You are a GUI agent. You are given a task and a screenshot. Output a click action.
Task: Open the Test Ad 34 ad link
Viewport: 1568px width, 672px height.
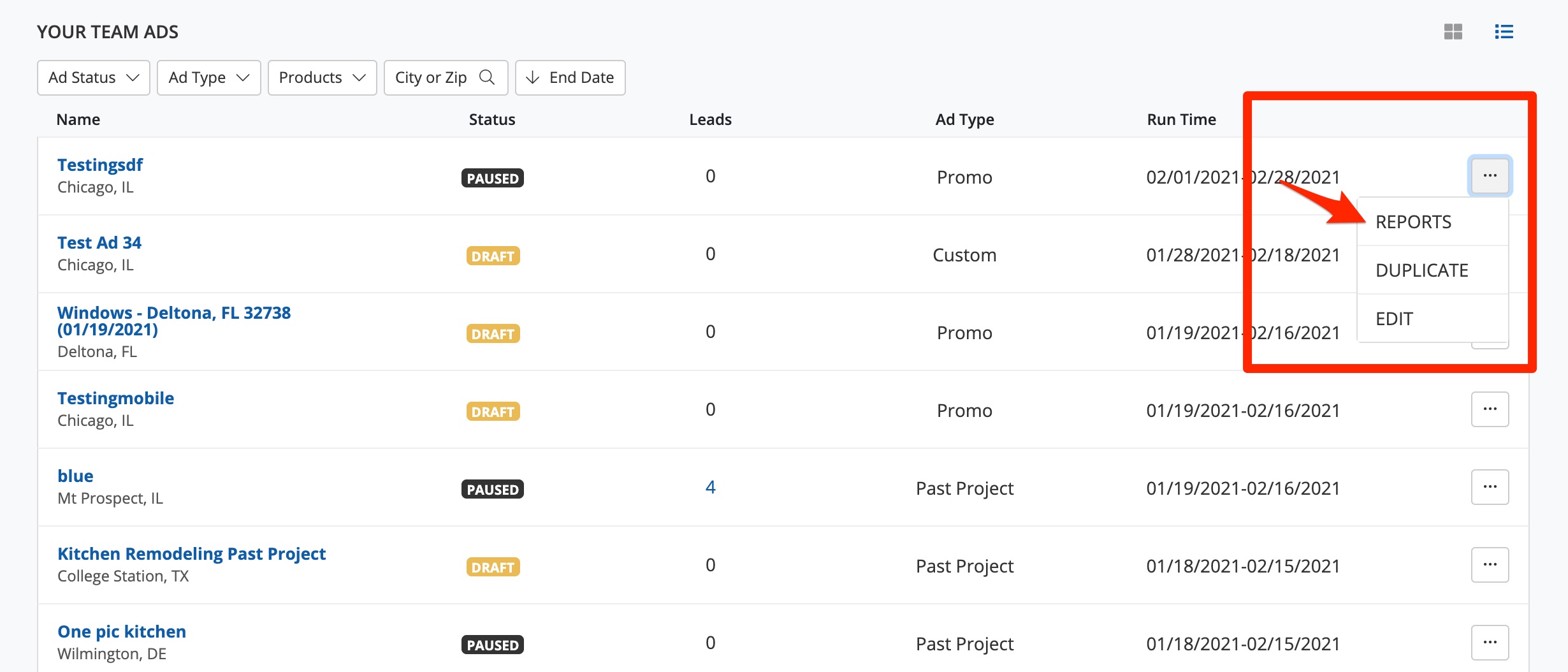tap(99, 243)
